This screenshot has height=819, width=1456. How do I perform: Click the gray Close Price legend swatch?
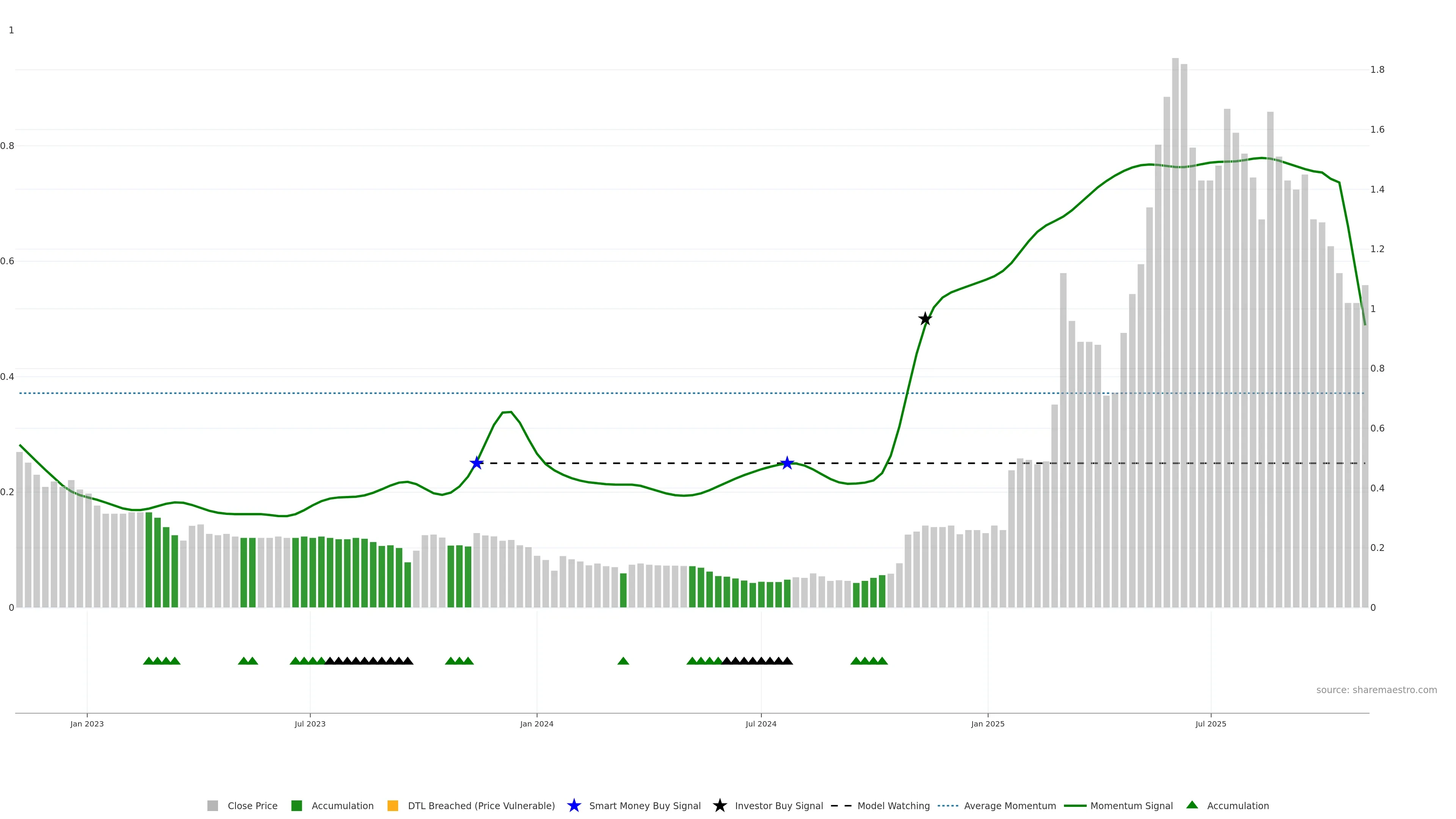tap(212, 805)
